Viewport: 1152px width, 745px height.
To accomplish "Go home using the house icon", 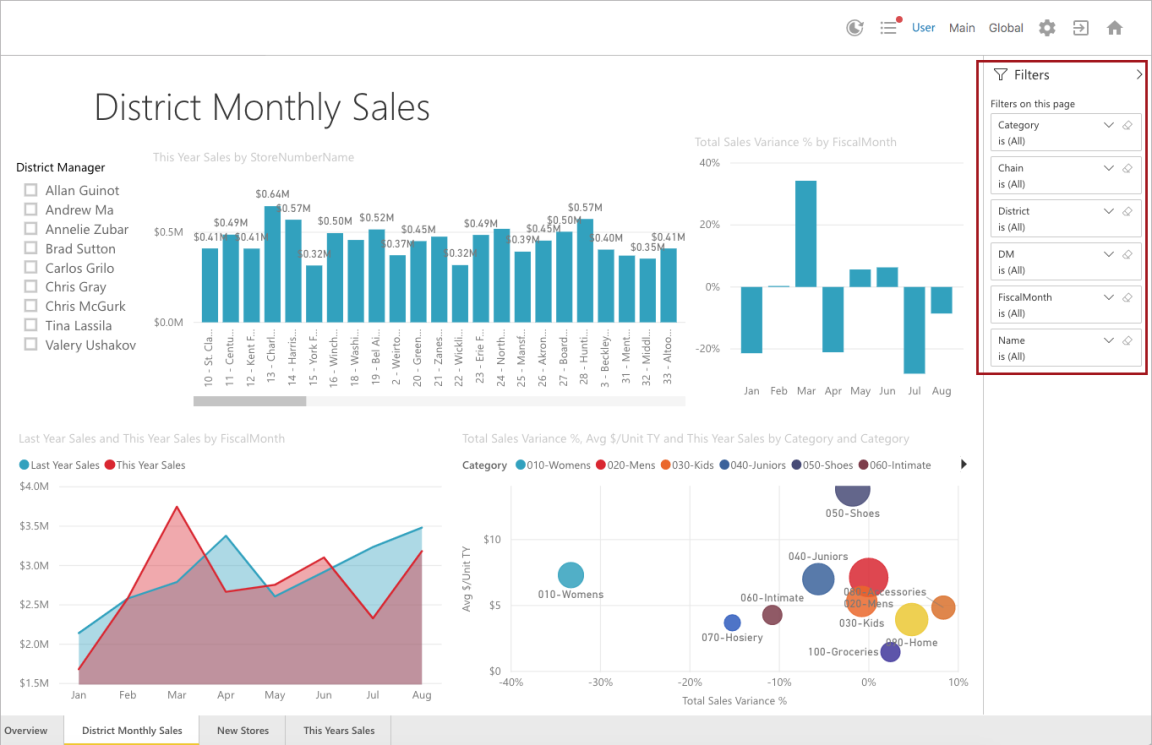I will click(1114, 27).
